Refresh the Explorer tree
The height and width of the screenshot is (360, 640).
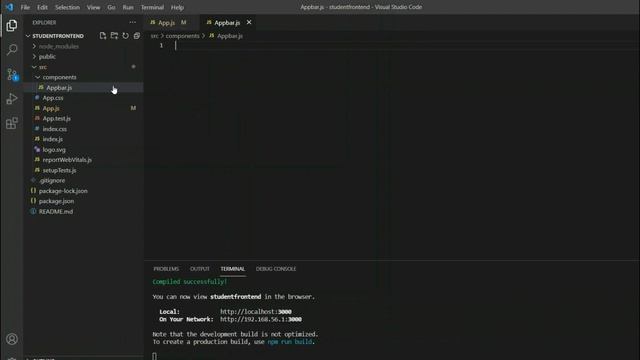126,36
